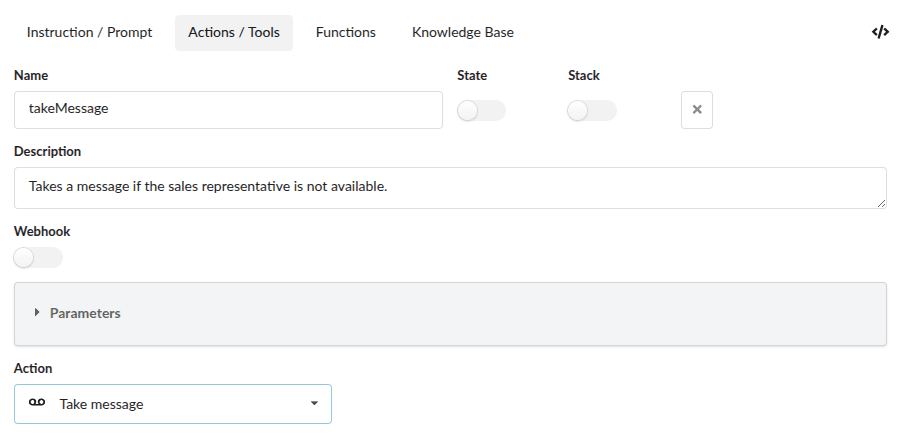Open the code view icon

click(x=880, y=32)
